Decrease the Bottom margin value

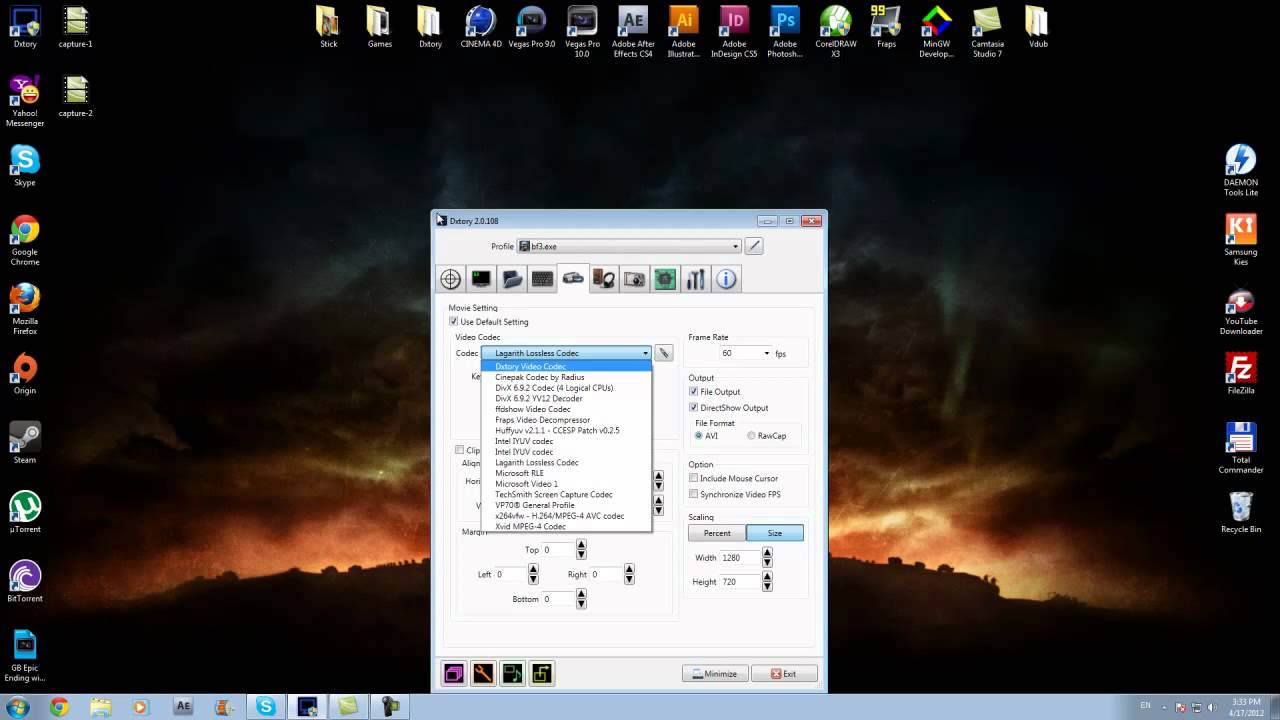(581, 603)
